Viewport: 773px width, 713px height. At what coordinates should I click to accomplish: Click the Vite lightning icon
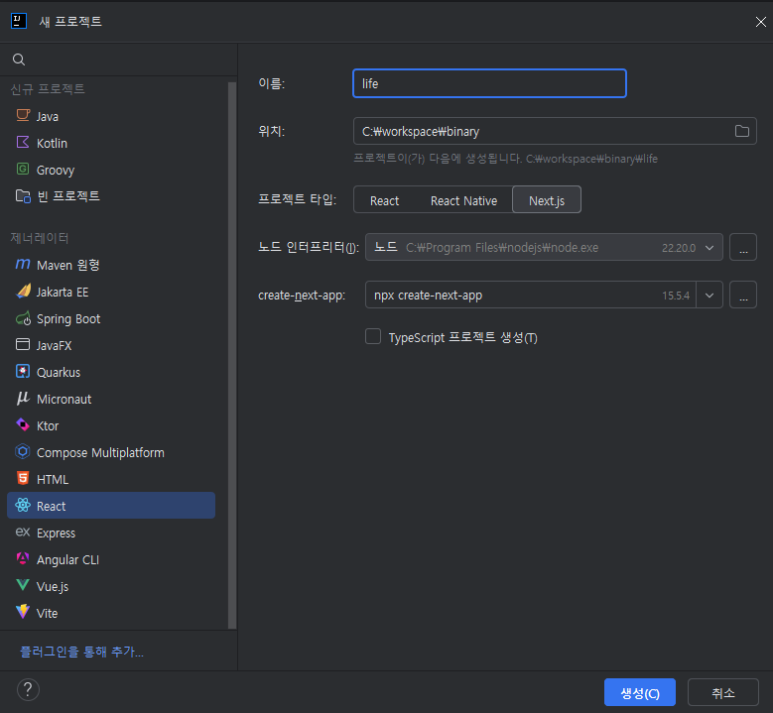23,612
